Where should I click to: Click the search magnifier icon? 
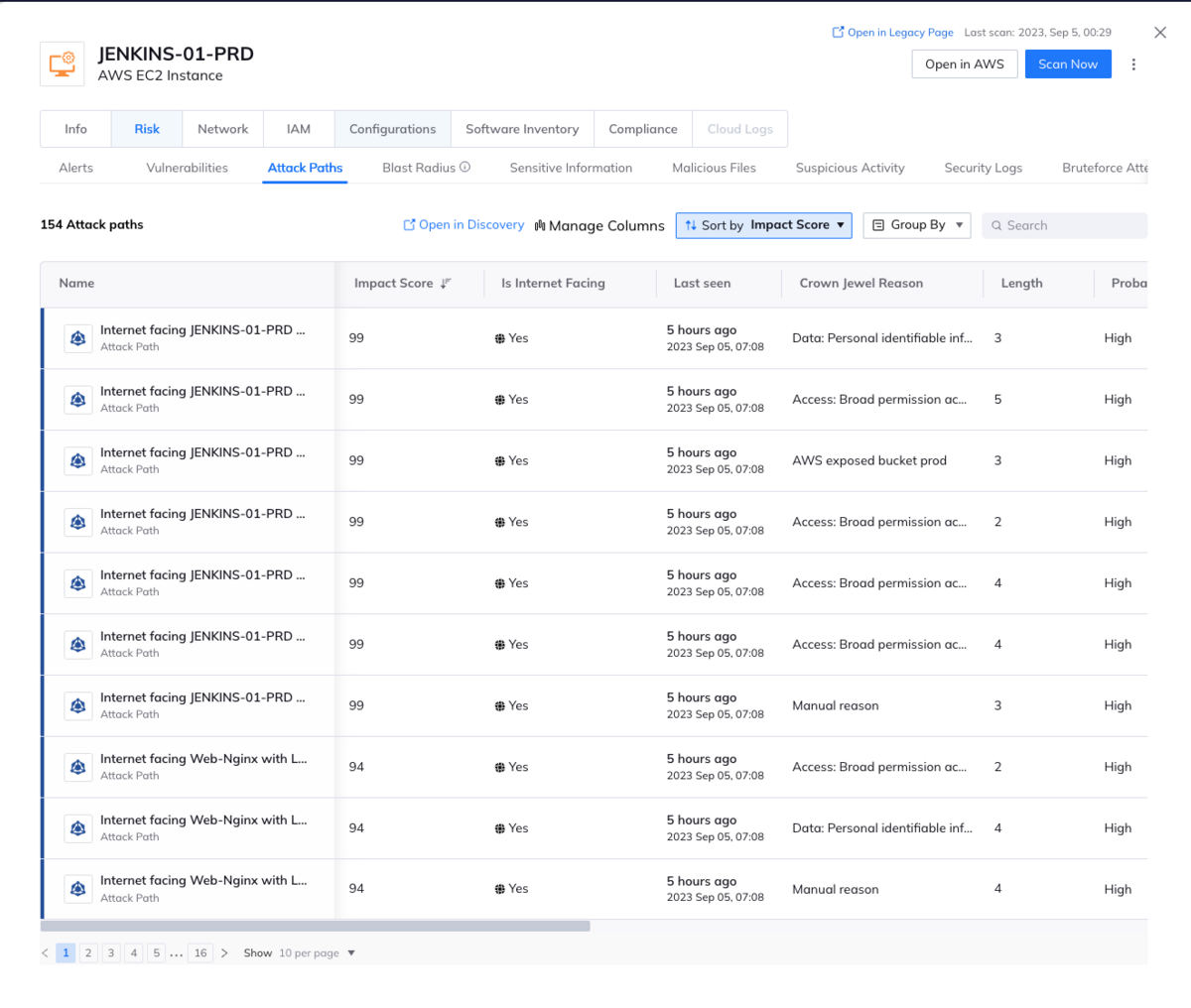click(996, 226)
